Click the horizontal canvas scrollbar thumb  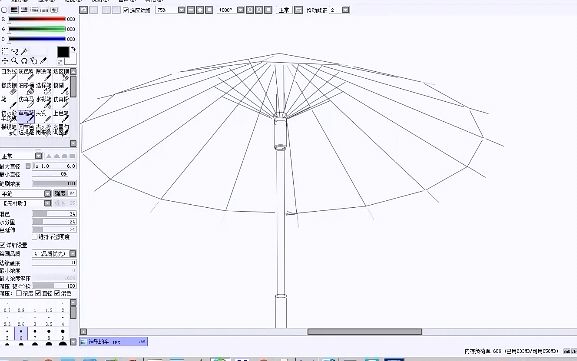(x=365, y=332)
